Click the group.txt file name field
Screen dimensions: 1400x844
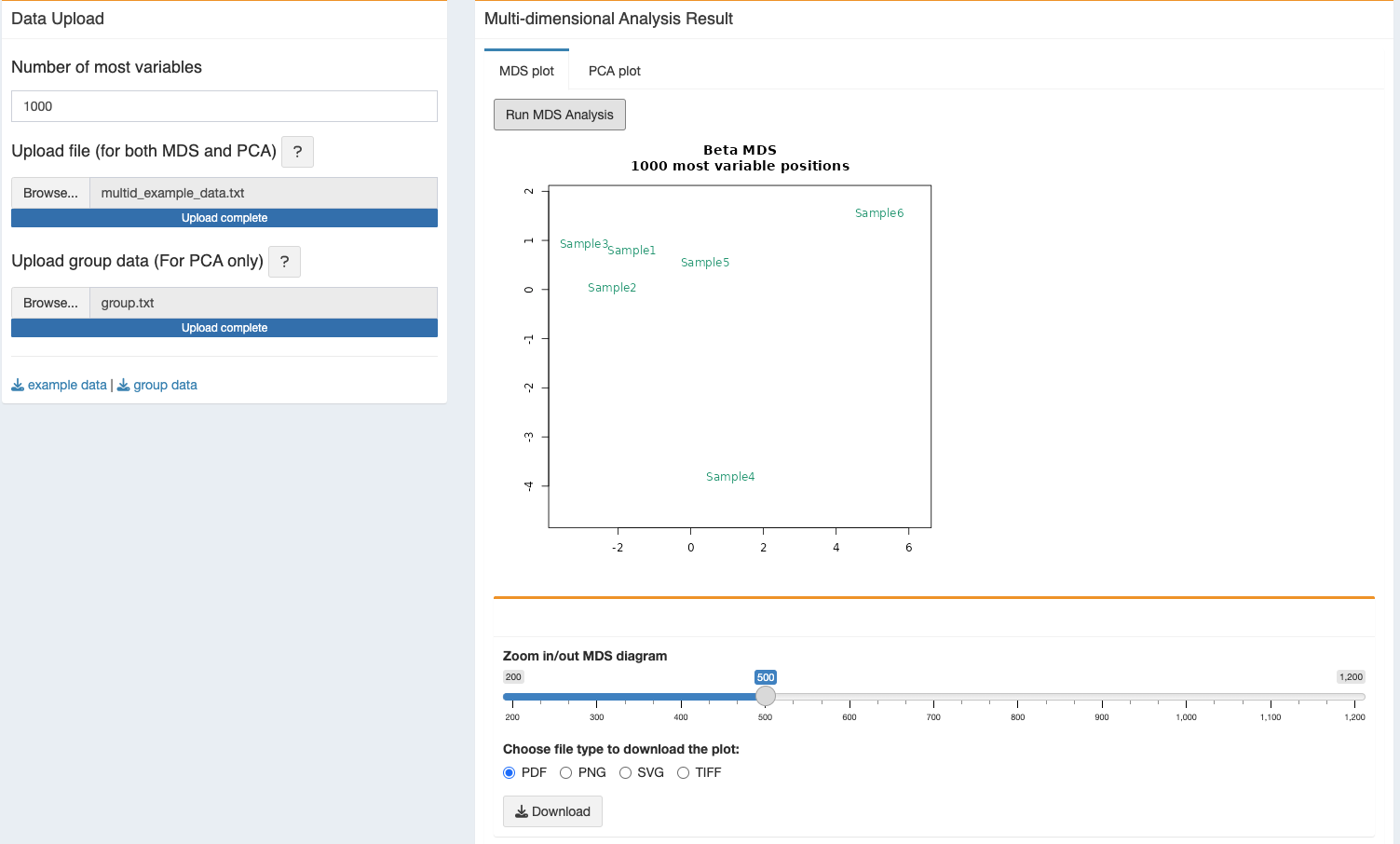pyautogui.click(x=263, y=303)
